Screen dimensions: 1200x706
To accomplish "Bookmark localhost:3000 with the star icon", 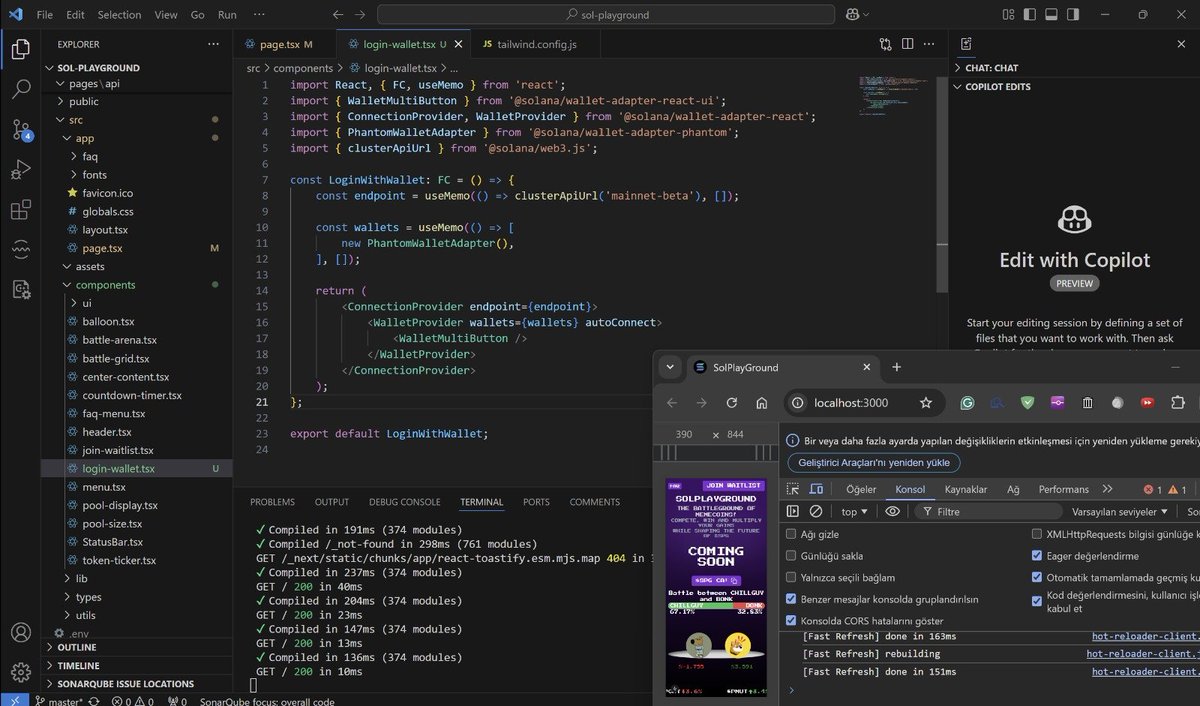I will [x=926, y=403].
